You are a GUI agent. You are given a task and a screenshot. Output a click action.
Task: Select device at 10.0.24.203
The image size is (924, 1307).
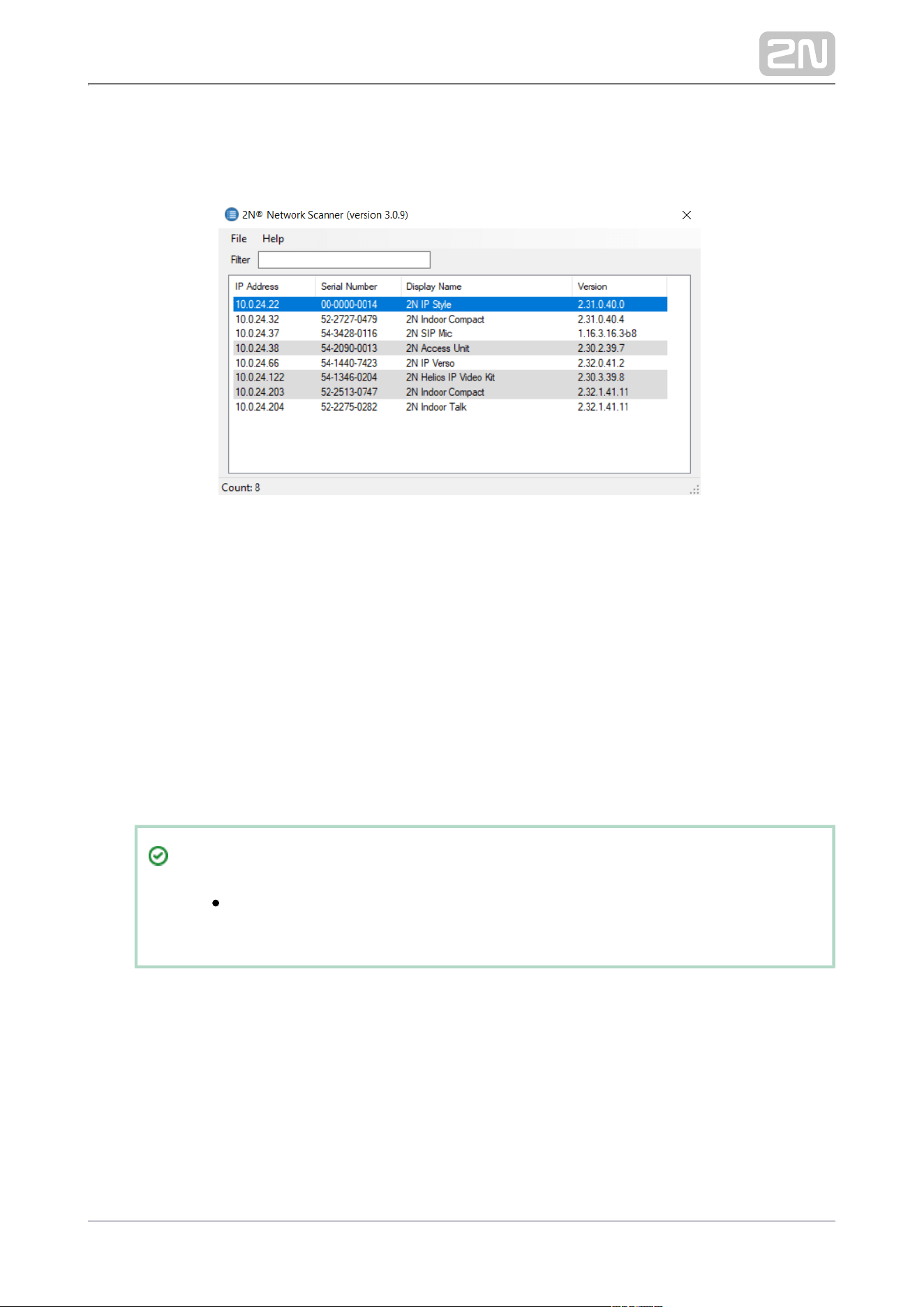[450, 392]
